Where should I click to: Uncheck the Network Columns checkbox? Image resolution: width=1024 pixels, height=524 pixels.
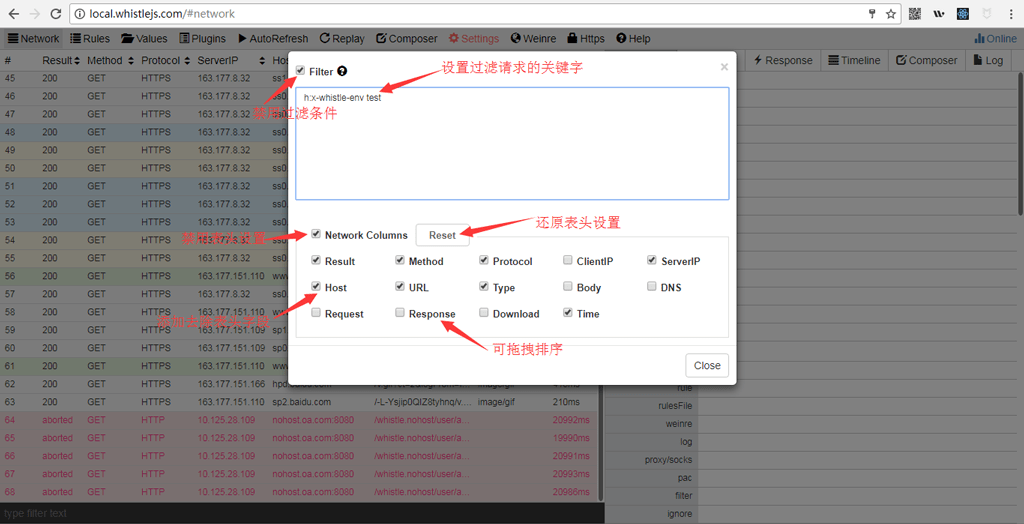pyautogui.click(x=316, y=235)
